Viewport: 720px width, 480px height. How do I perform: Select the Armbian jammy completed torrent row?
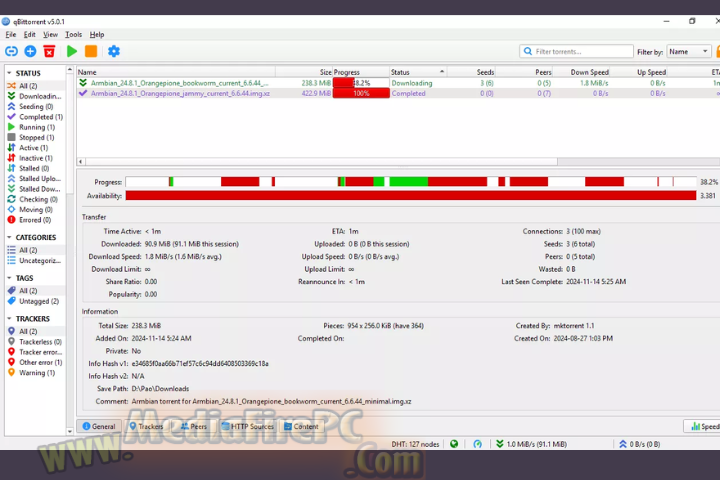pos(398,93)
